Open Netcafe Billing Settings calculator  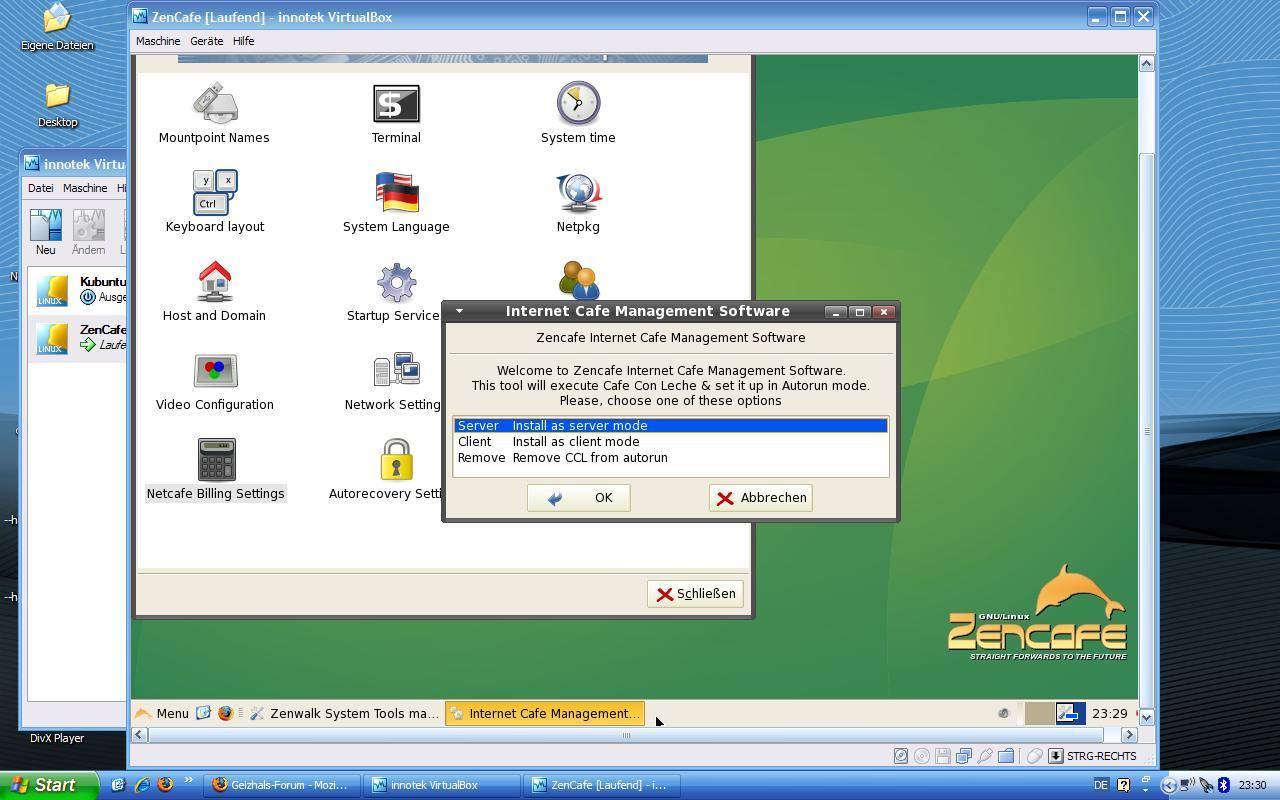[x=216, y=469]
